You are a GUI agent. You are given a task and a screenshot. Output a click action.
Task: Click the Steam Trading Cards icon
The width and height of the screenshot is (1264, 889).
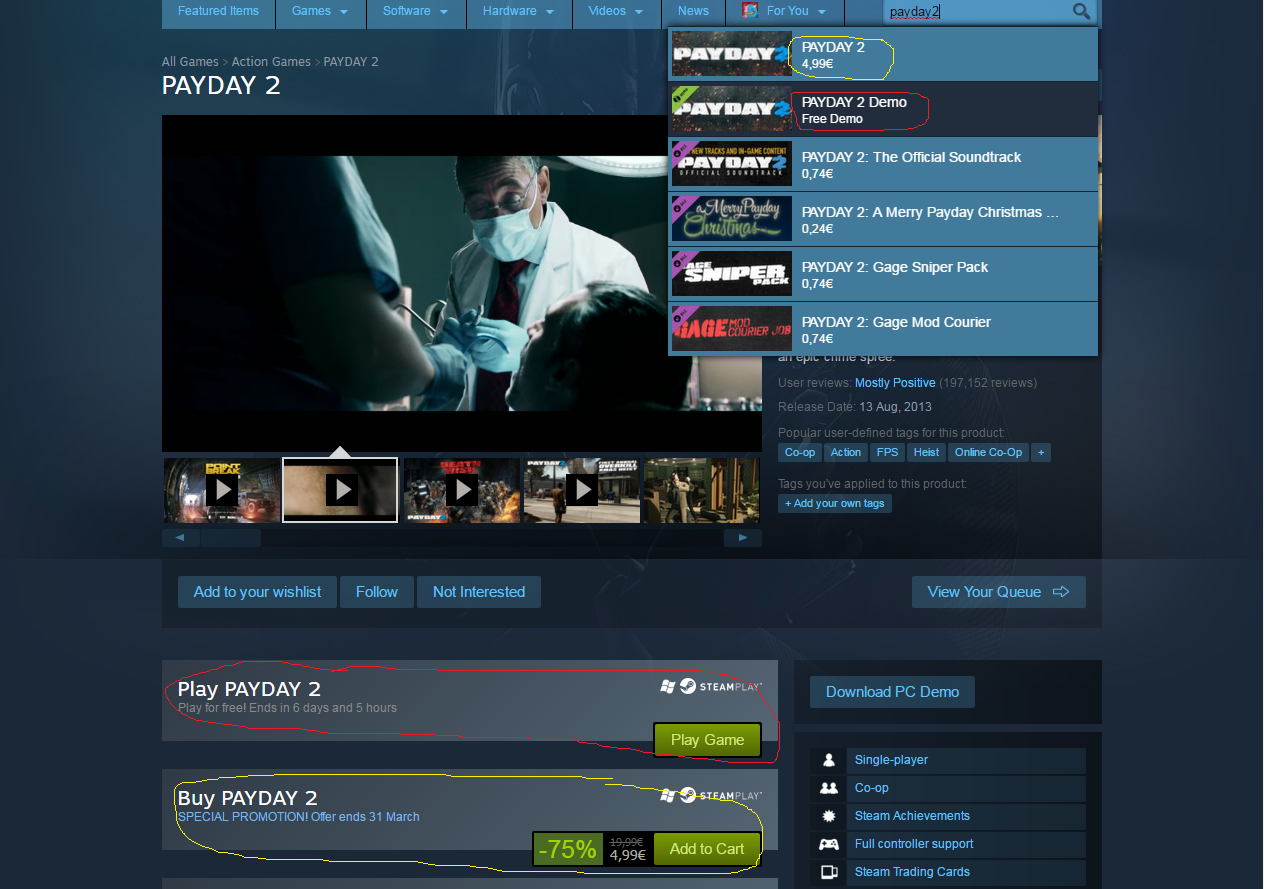click(x=828, y=872)
